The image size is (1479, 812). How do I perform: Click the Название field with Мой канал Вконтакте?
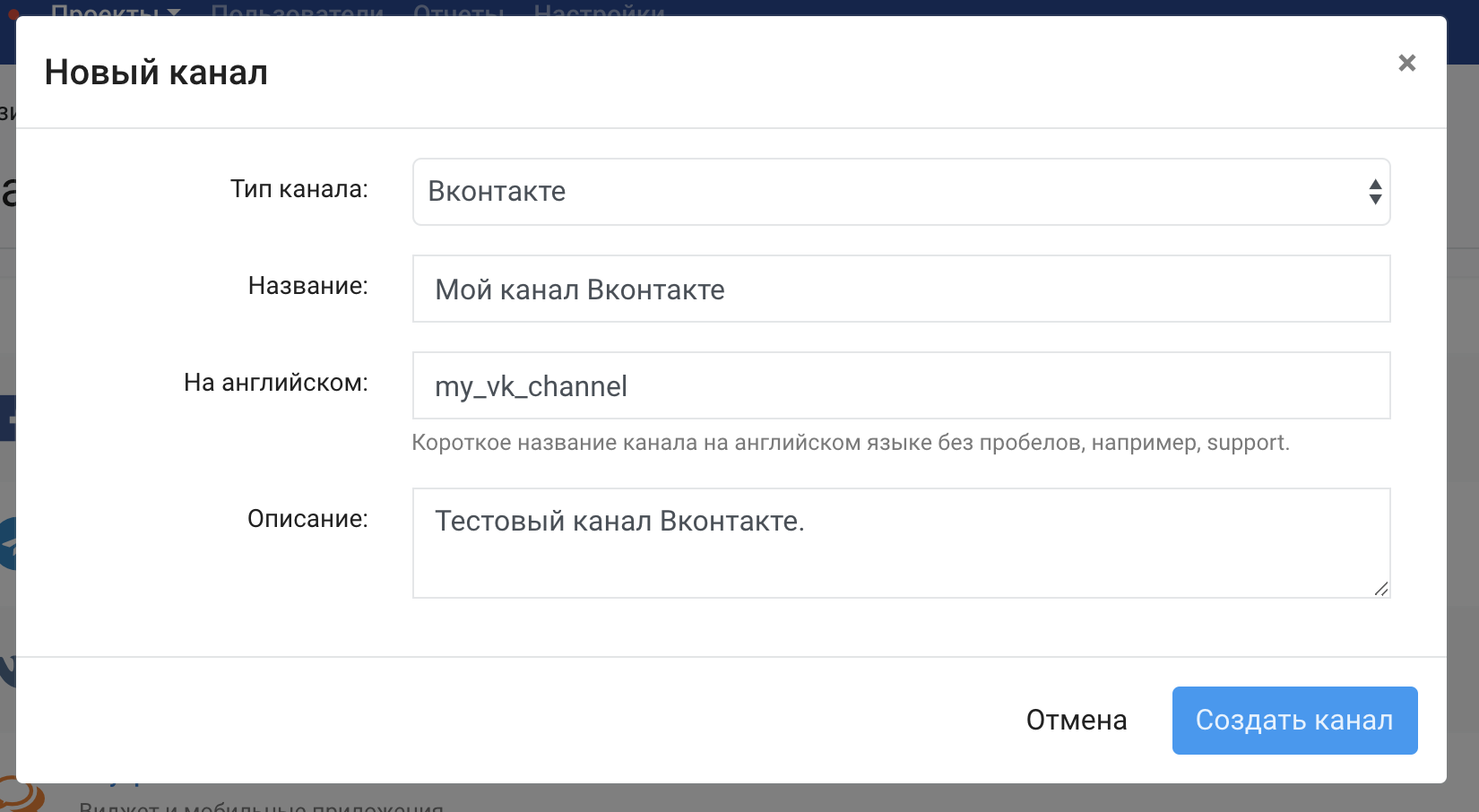pyautogui.click(x=901, y=289)
